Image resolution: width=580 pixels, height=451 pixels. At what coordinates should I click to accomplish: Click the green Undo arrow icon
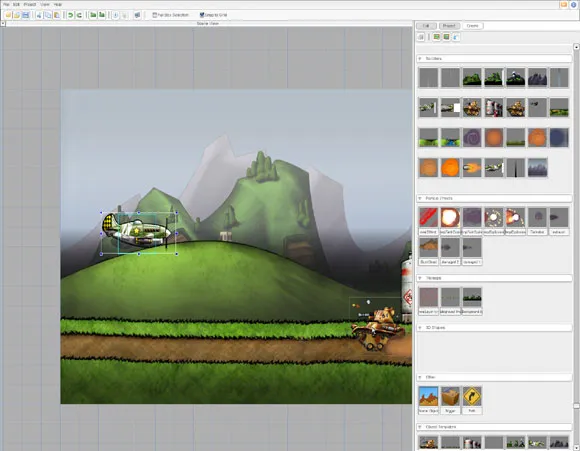point(70,15)
